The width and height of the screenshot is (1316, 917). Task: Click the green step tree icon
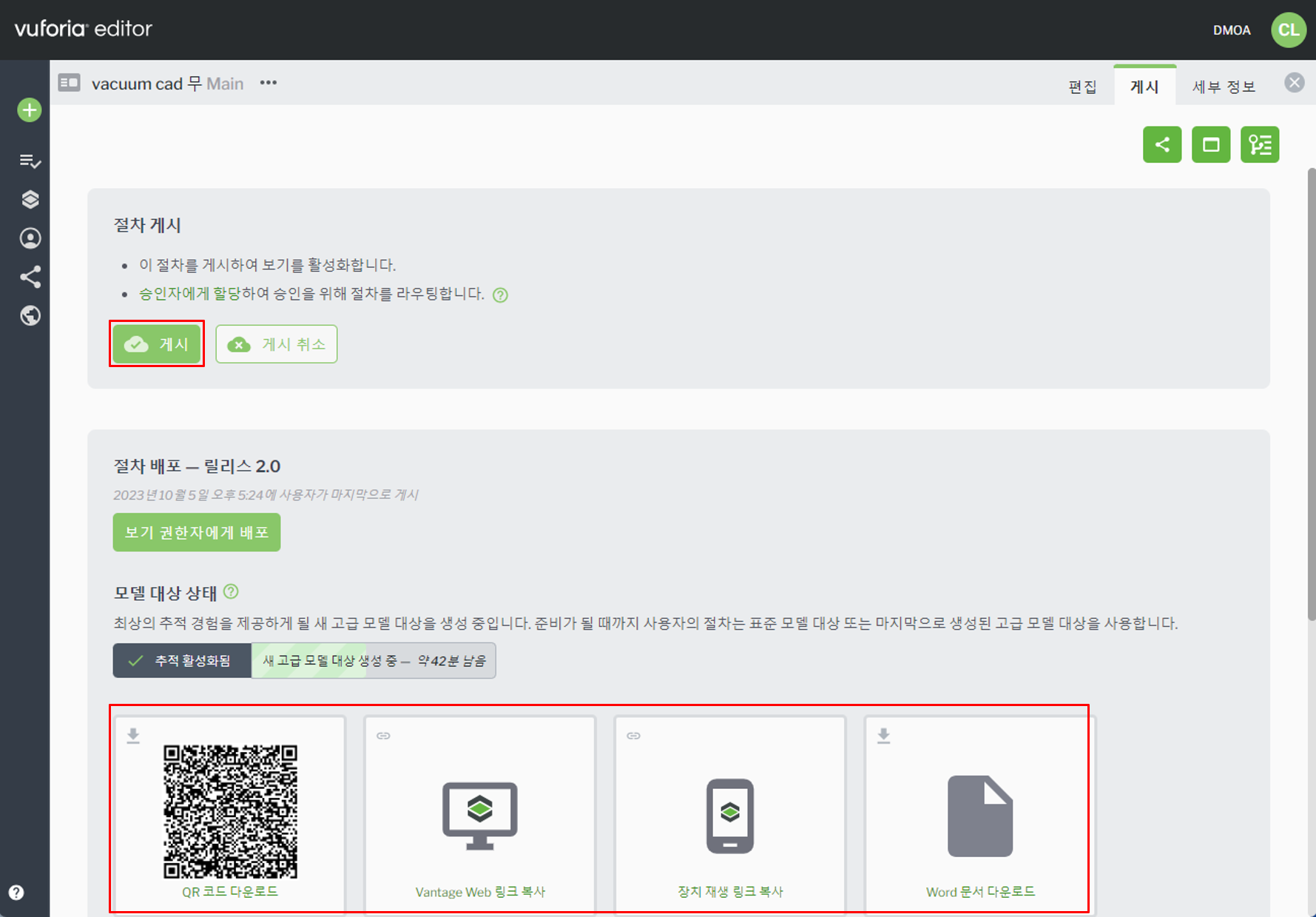point(1259,144)
